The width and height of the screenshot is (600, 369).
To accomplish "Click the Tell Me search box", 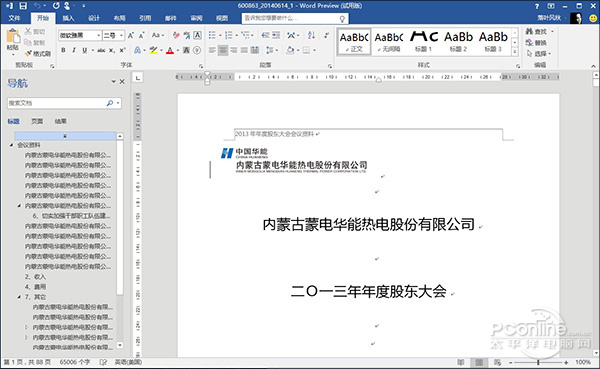I will tap(295, 18).
